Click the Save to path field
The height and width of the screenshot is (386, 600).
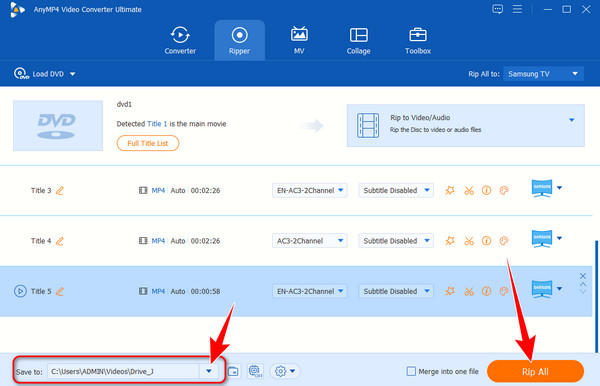click(x=123, y=371)
